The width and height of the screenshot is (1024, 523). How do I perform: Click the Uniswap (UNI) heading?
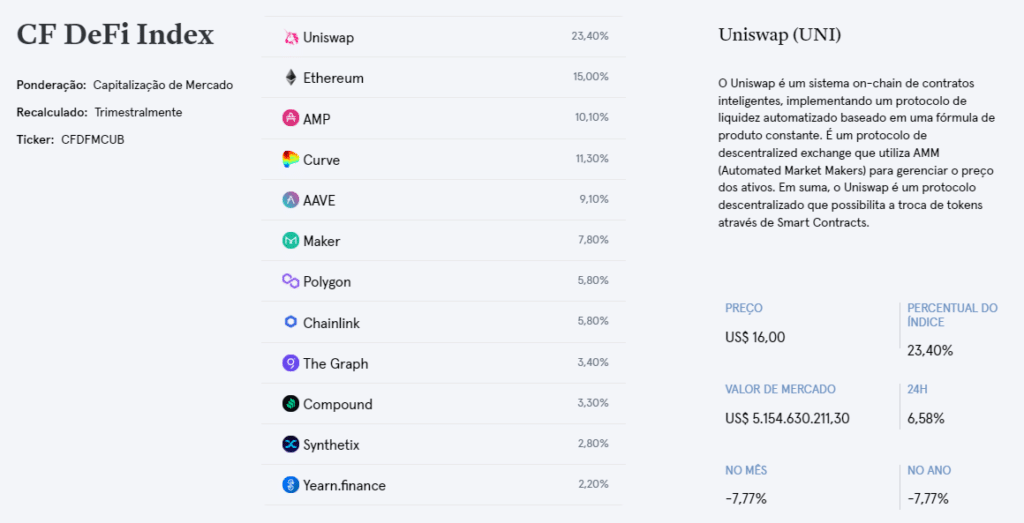pos(779,35)
